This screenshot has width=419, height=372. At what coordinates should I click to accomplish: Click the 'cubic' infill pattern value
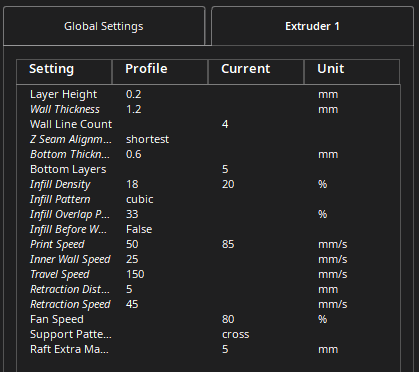pyautogui.click(x=140, y=199)
